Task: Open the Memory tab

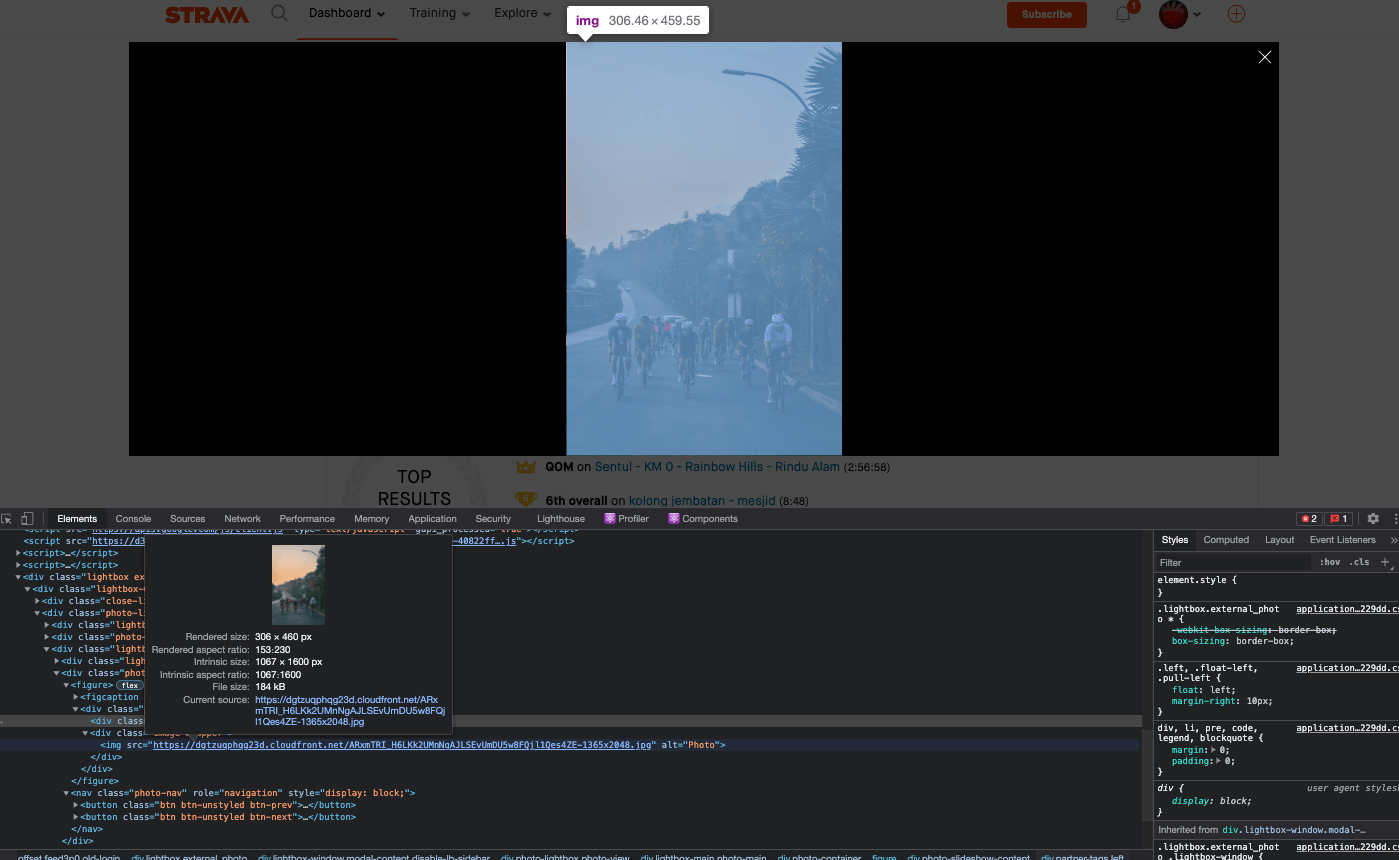Action: coord(371,519)
